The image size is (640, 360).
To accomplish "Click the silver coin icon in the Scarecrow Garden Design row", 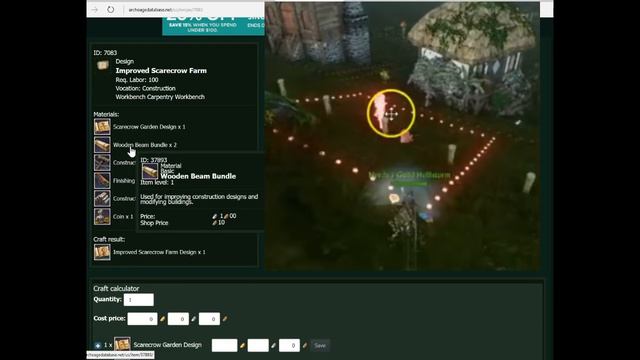I will 273,345.
